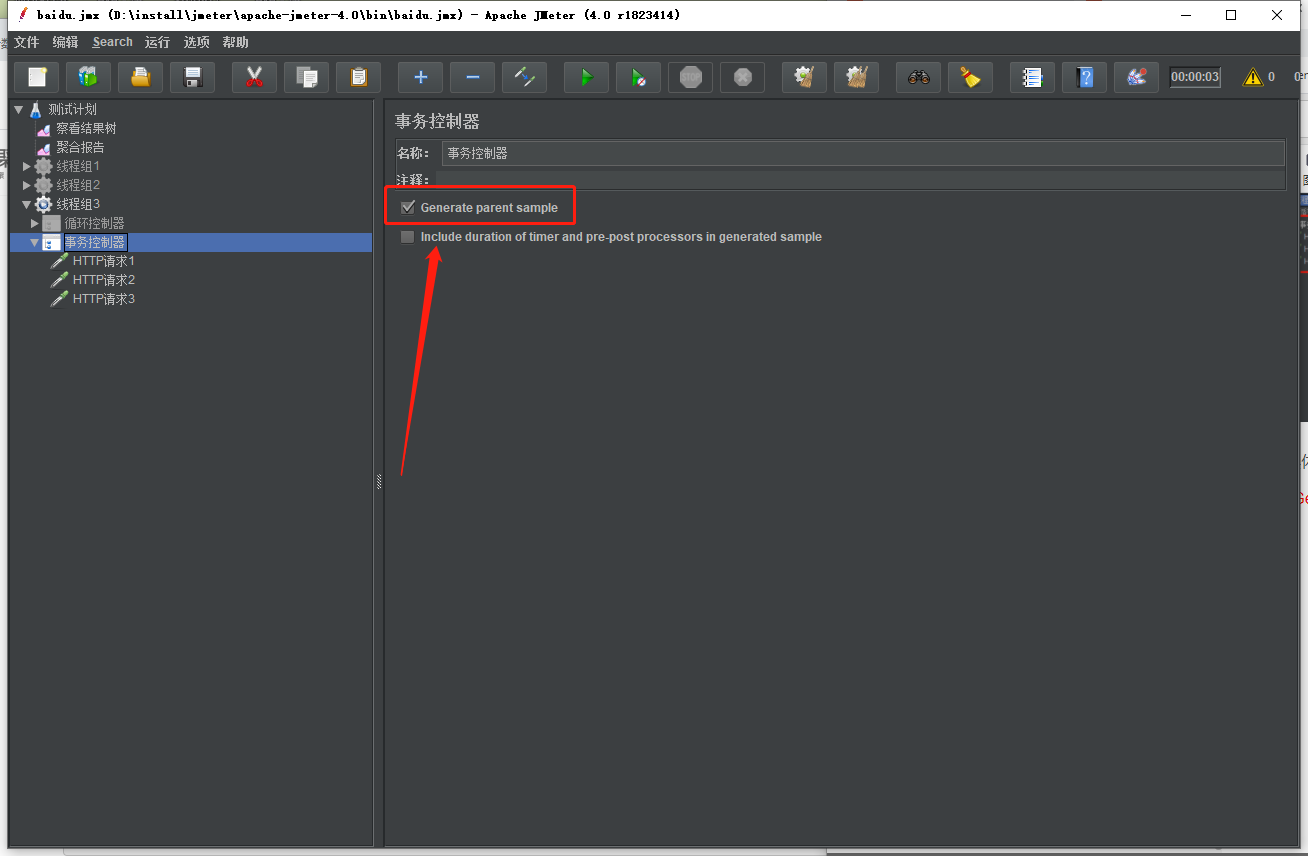Click the Search binoculars icon
This screenshot has width=1308, height=856.
[x=919, y=77]
